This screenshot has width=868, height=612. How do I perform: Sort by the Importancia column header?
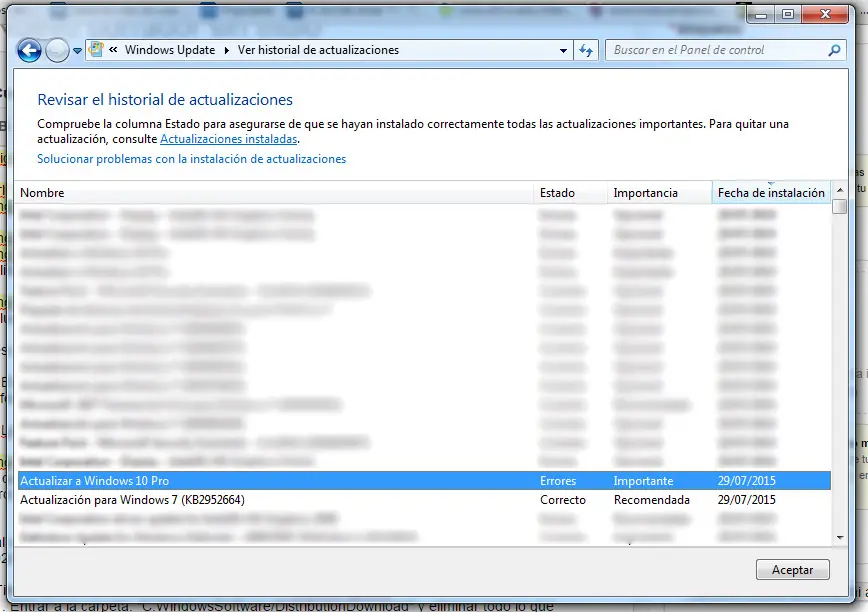(659, 193)
